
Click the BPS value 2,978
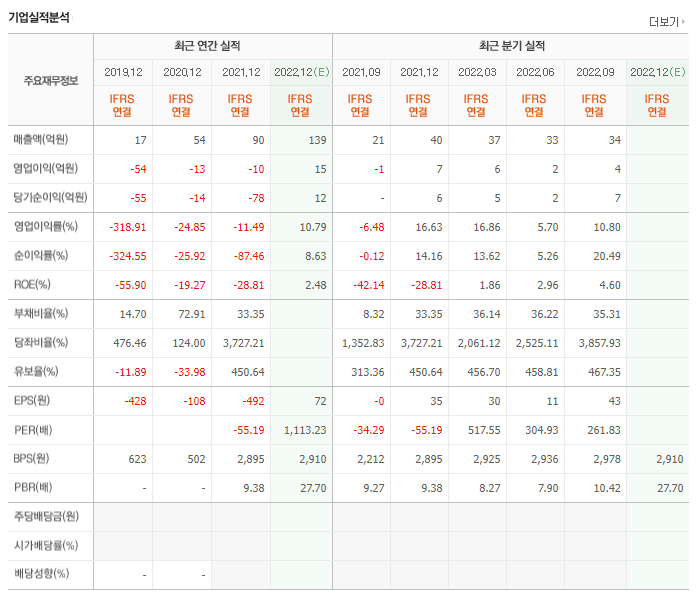pyautogui.click(x=607, y=459)
